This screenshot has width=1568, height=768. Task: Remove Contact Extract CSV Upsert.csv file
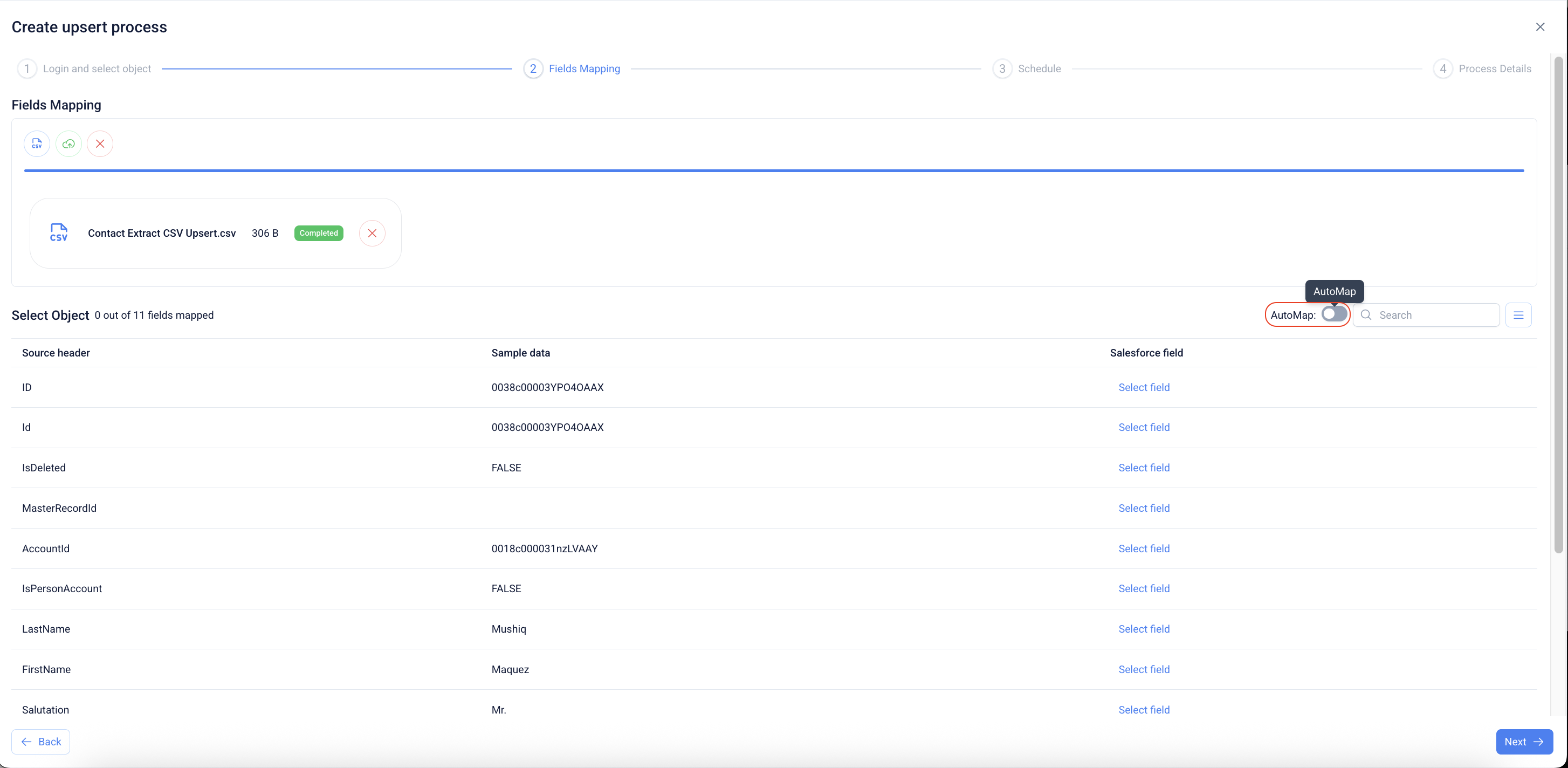[372, 234]
